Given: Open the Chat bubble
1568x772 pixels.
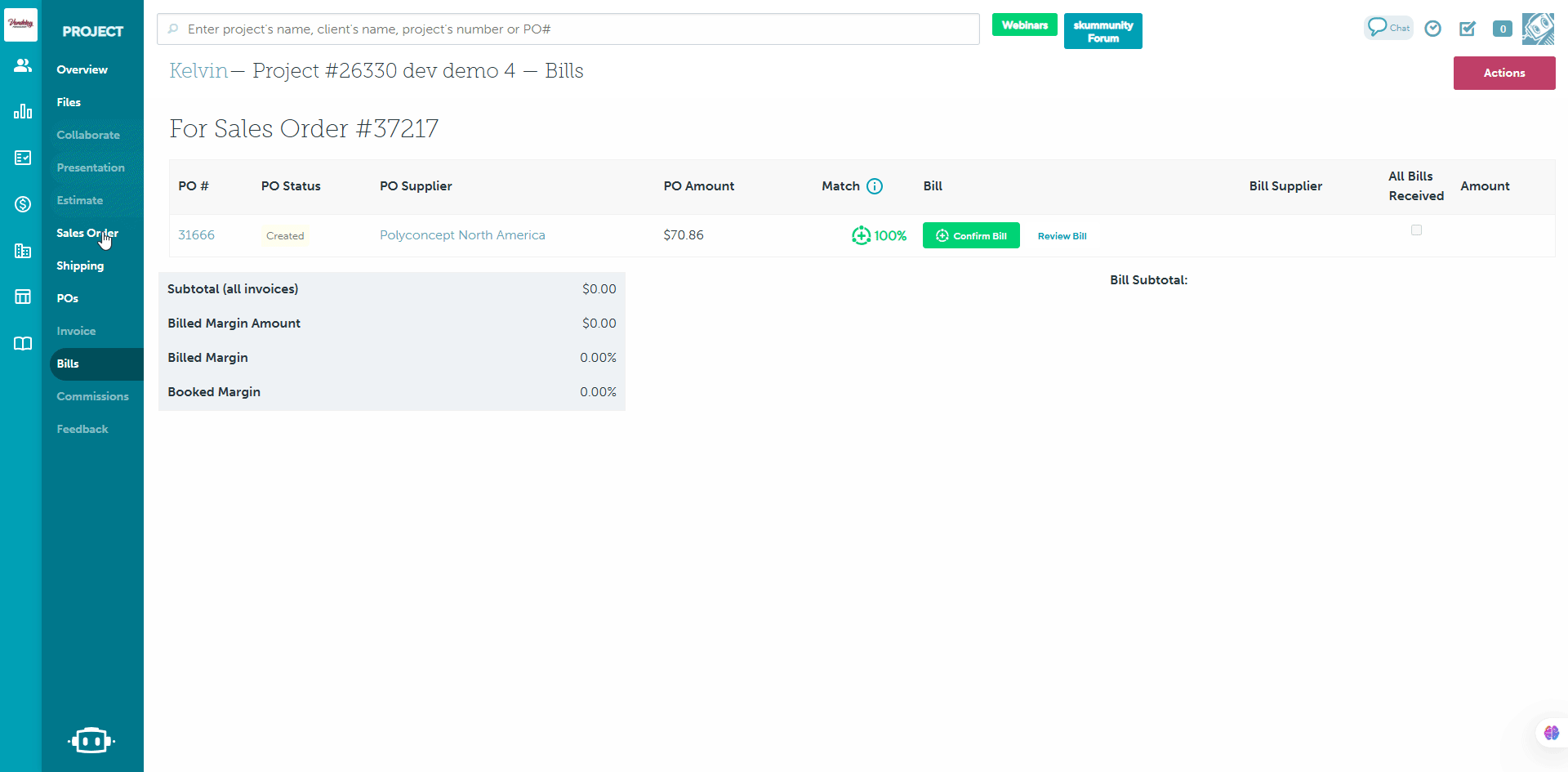Looking at the screenshot, I should coord(1388,28).
